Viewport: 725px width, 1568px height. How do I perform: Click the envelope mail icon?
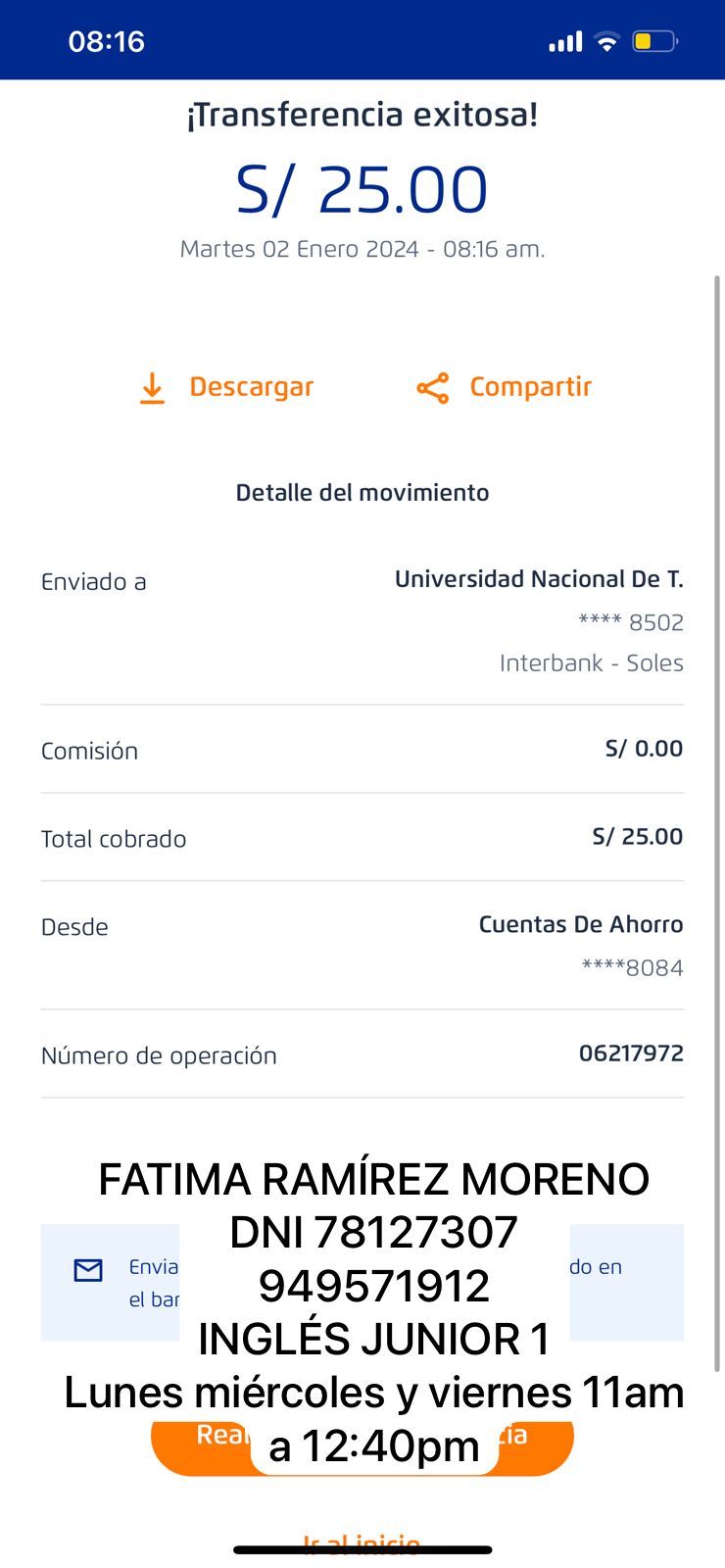pos(88,1270)
